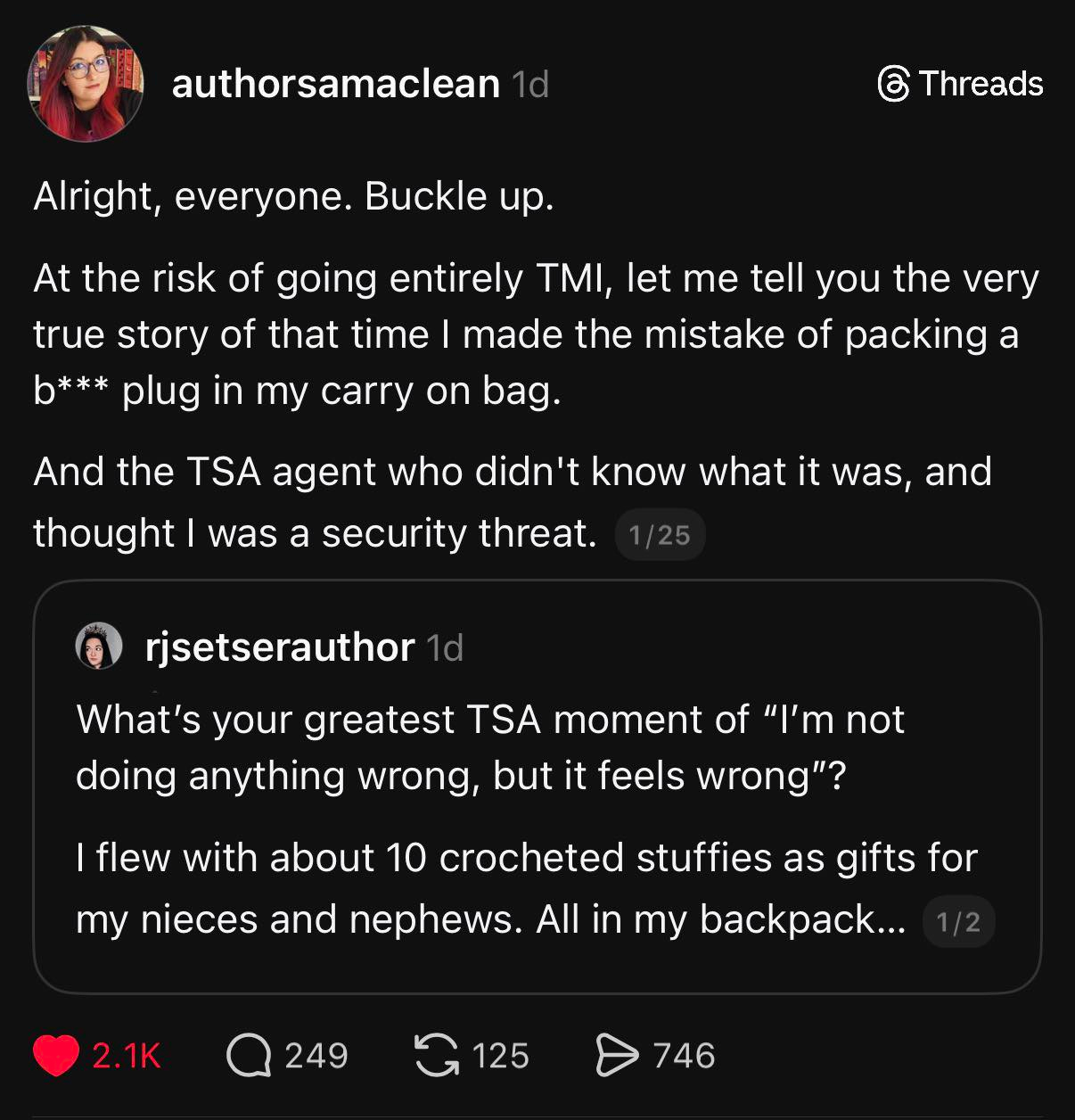
Task: Click the main post's 1d timestamp
Action: pyautogui.click(x=530, y=85)
